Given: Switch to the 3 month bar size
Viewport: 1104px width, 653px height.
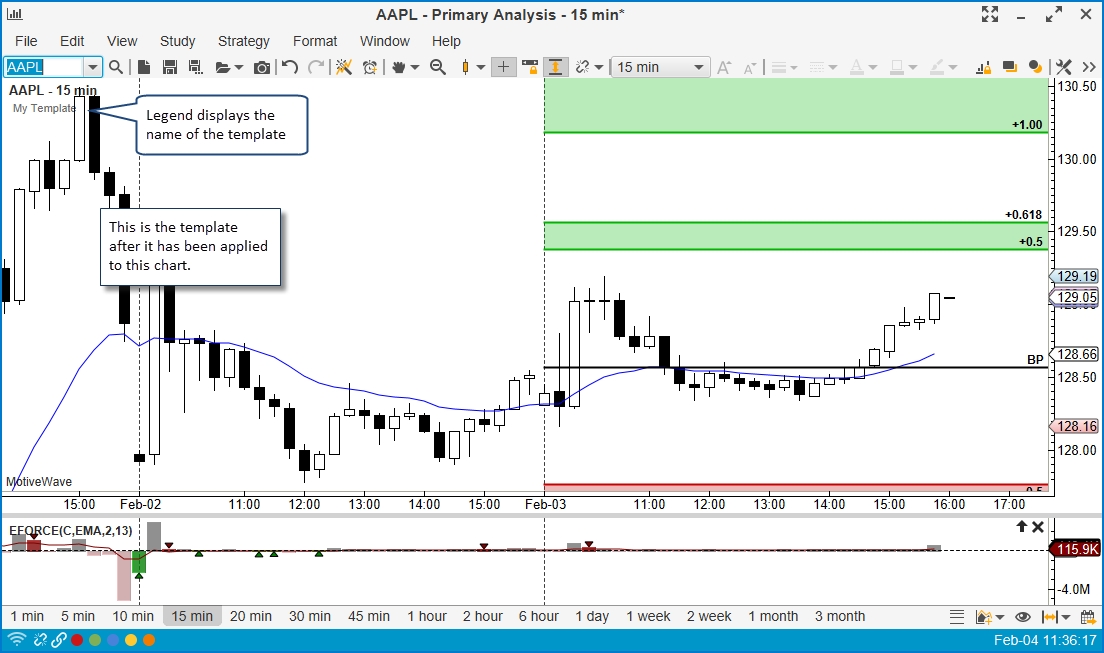Looking at the screenshot, I should pos(840,616).
